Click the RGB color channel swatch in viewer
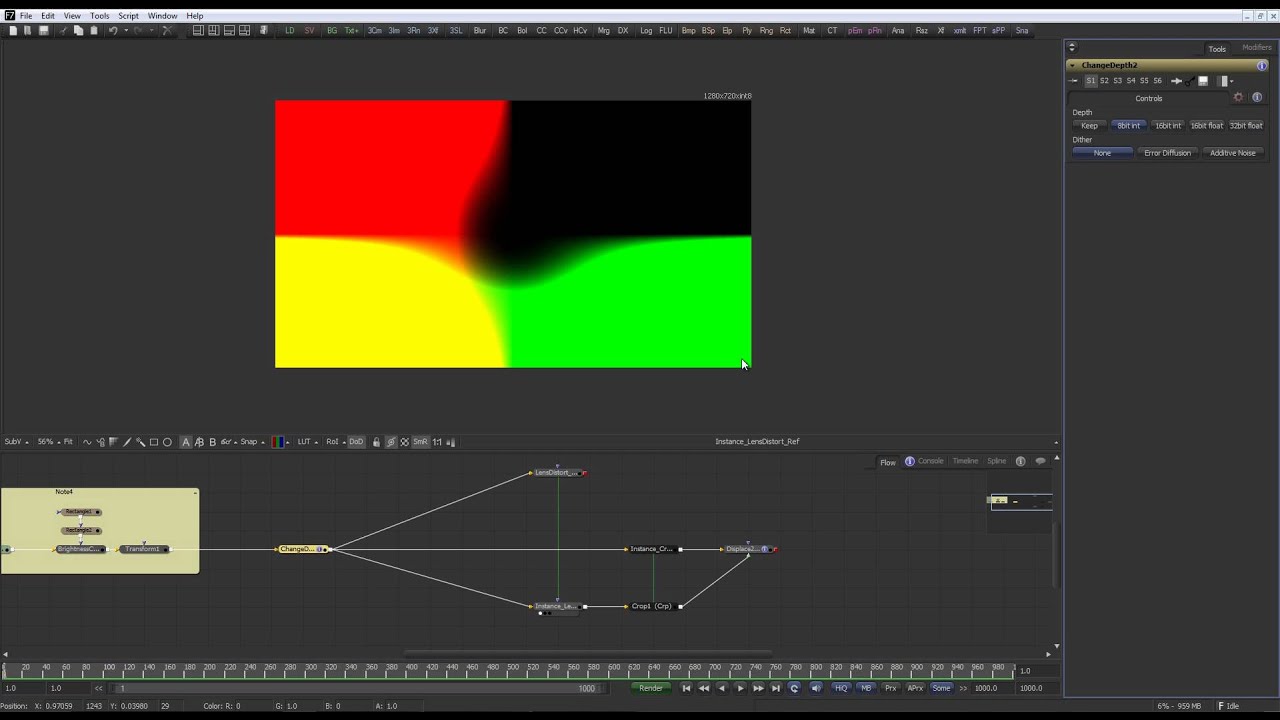Viewport: 1280px width, 720px height. point(279,442)
